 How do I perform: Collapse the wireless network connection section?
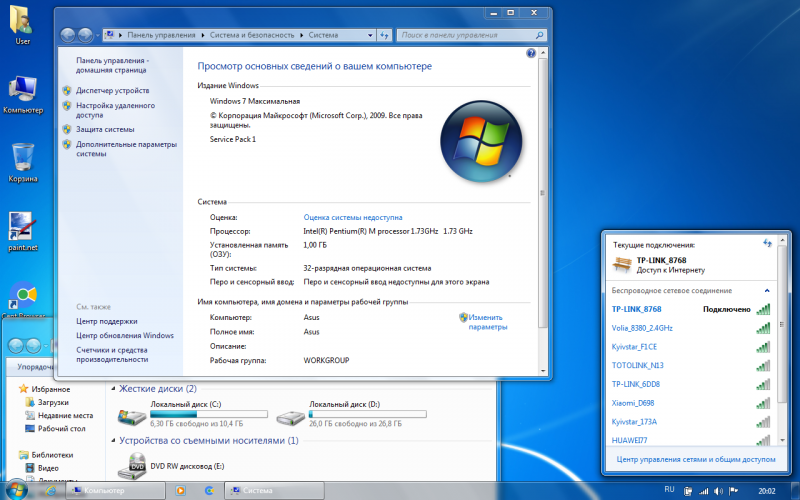(x=767, y=290)
